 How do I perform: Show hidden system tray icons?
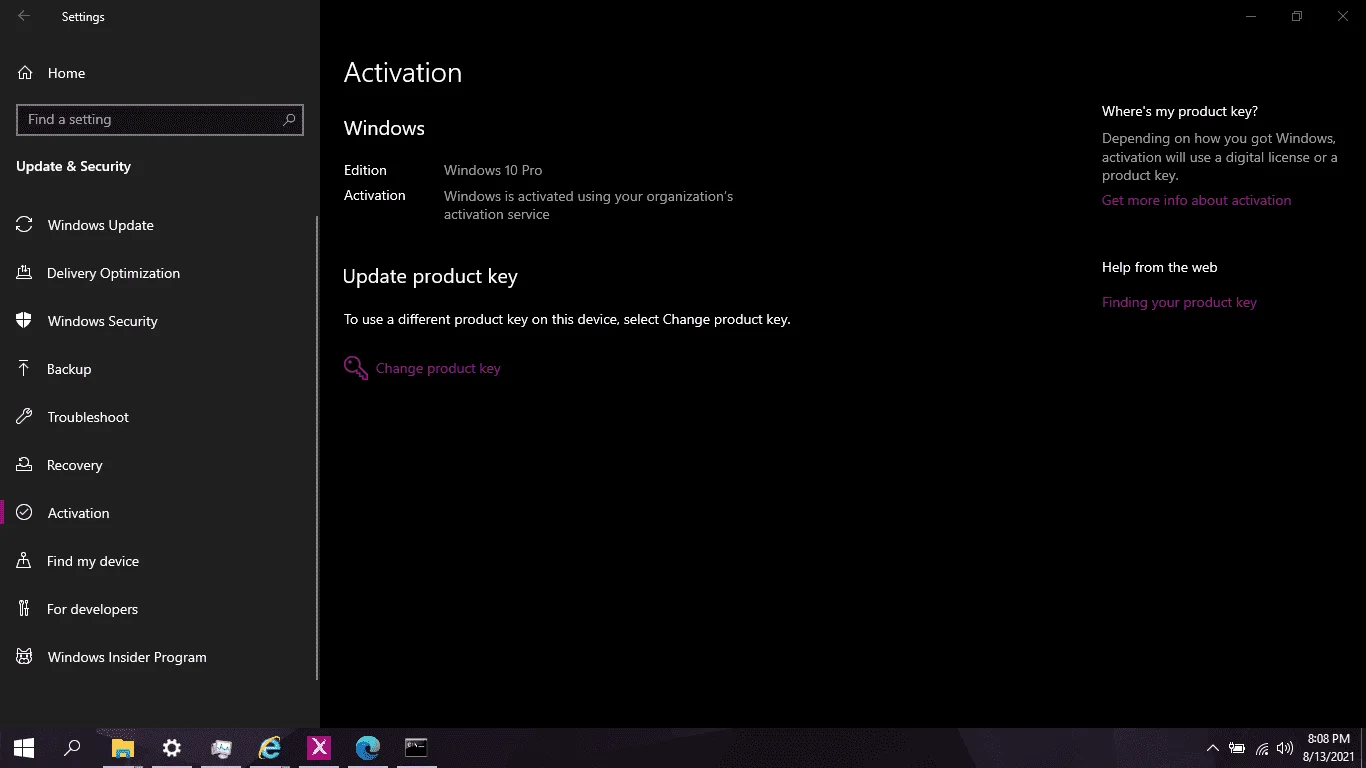point(1213,748)
